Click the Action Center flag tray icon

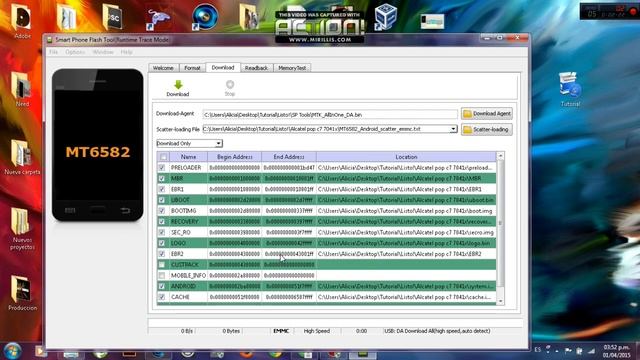point(568,350)
